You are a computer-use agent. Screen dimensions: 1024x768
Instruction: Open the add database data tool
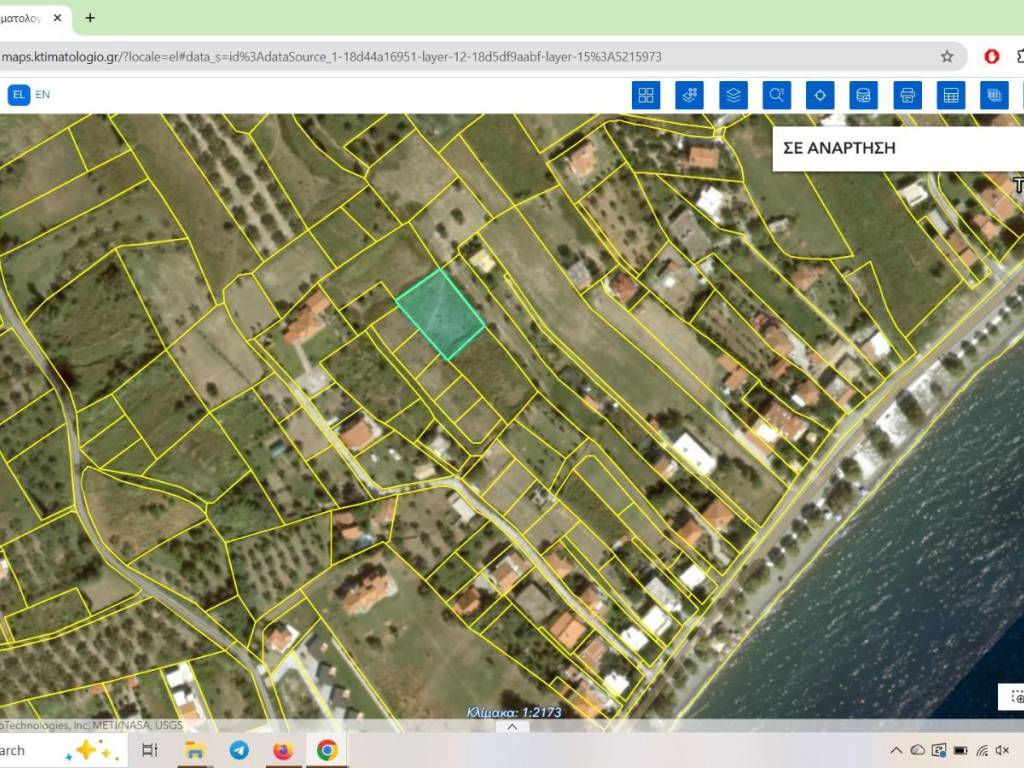click(x=864, y=95)
